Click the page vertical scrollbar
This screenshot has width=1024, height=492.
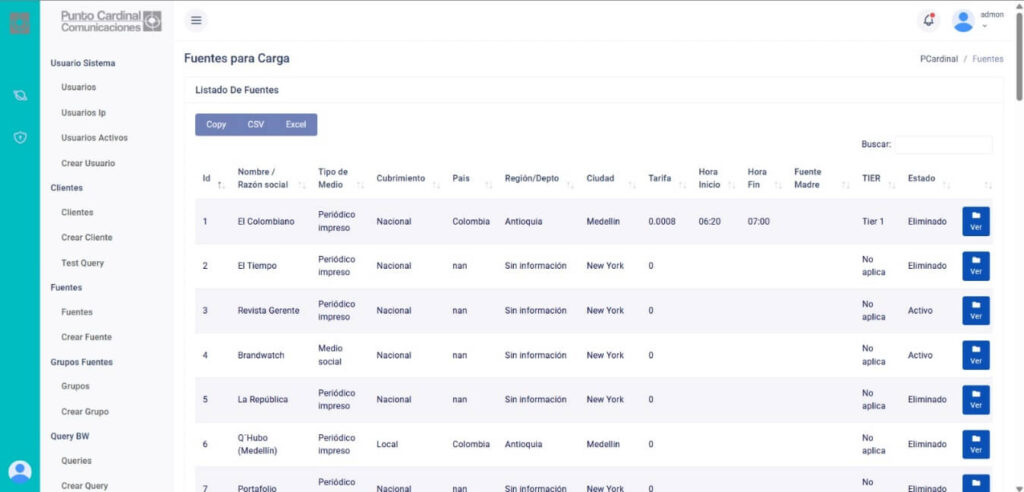[1019, 56]
